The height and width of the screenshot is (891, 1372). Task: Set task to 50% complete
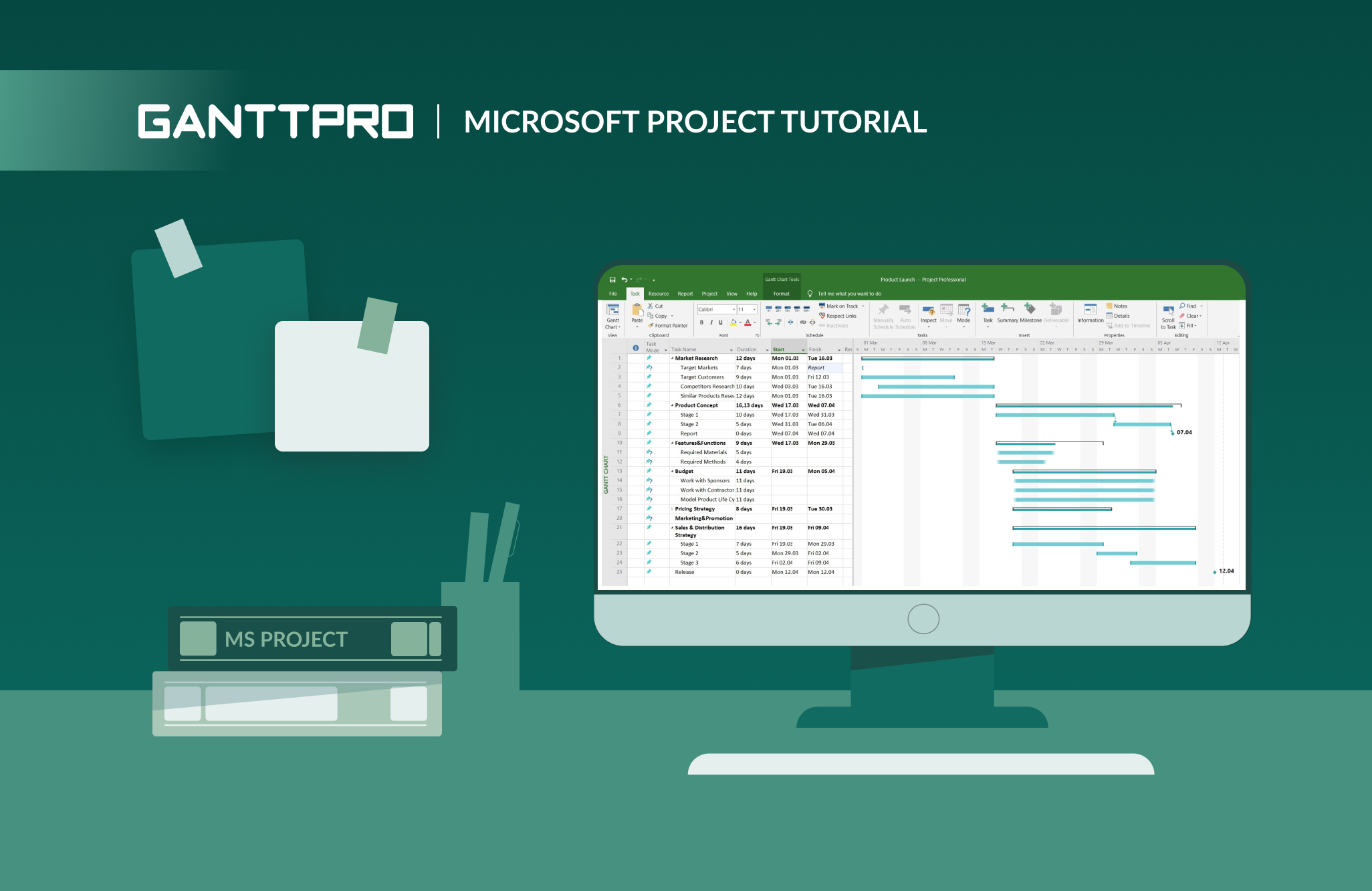[788, 309]
